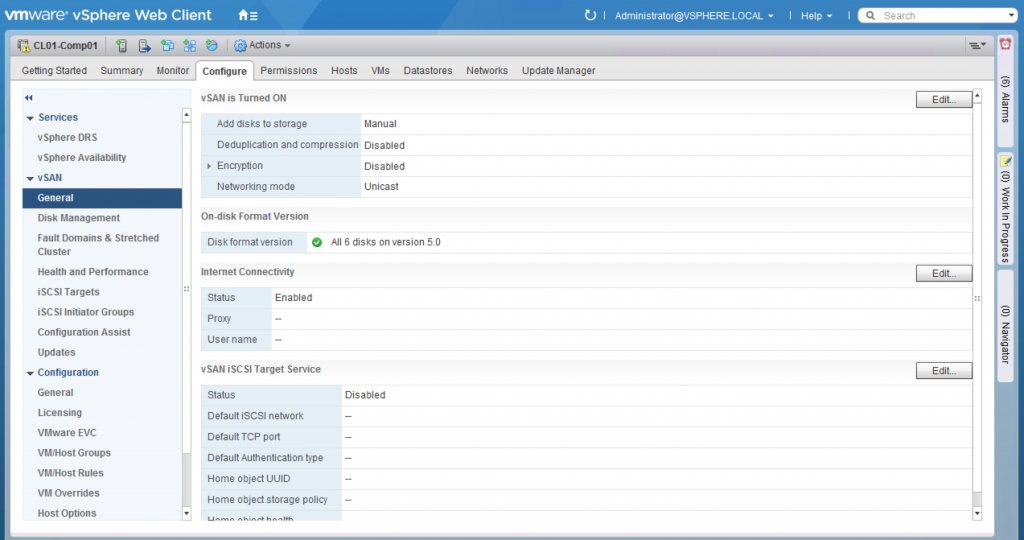Screen dimensions: 1024x540
Task: Select vSphere Availability in sidebar
Action: (82, 157)
